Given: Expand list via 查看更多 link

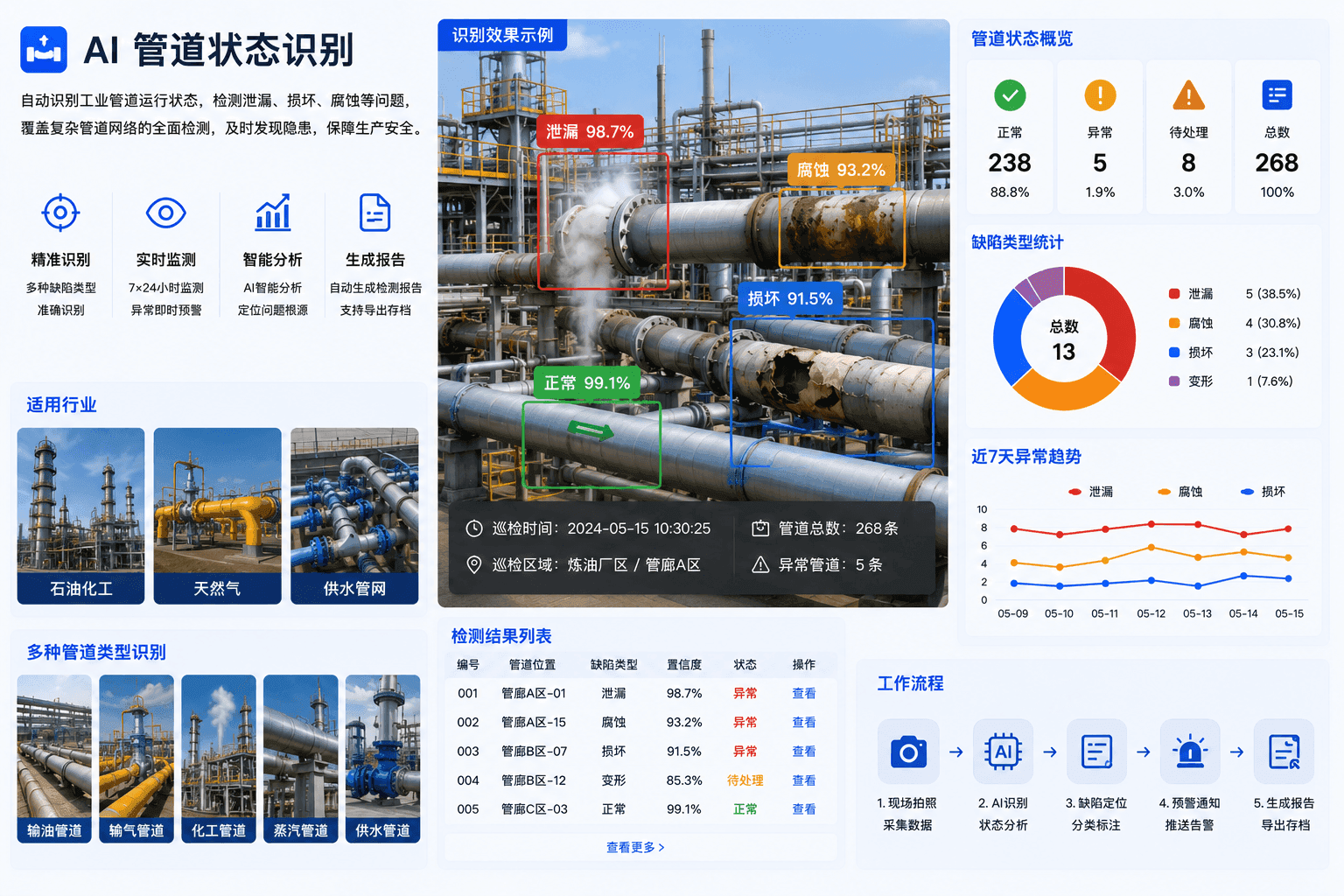Looking at the screenshot, I should pyautogui.click(x=635, y=847).
